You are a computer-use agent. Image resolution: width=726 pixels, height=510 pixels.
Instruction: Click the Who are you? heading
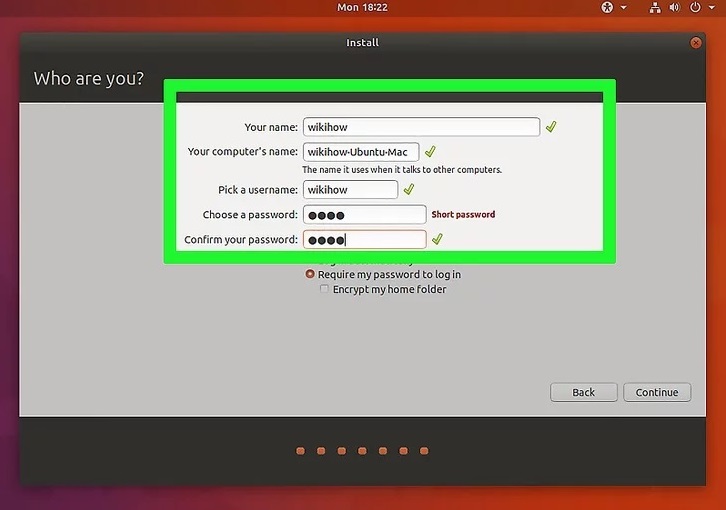[88, 79]
